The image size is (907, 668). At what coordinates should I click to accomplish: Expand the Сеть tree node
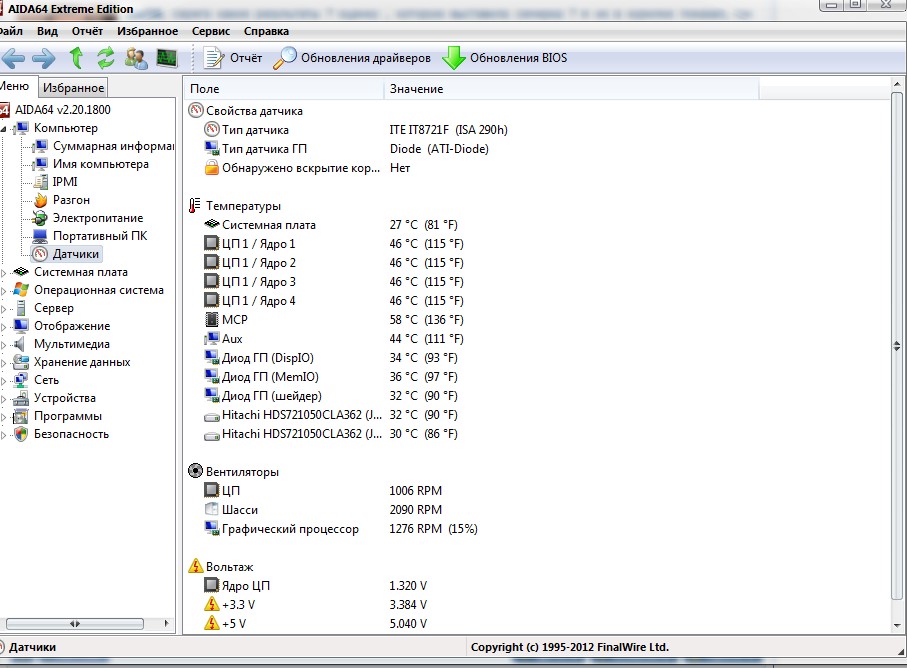pos(3,381)
